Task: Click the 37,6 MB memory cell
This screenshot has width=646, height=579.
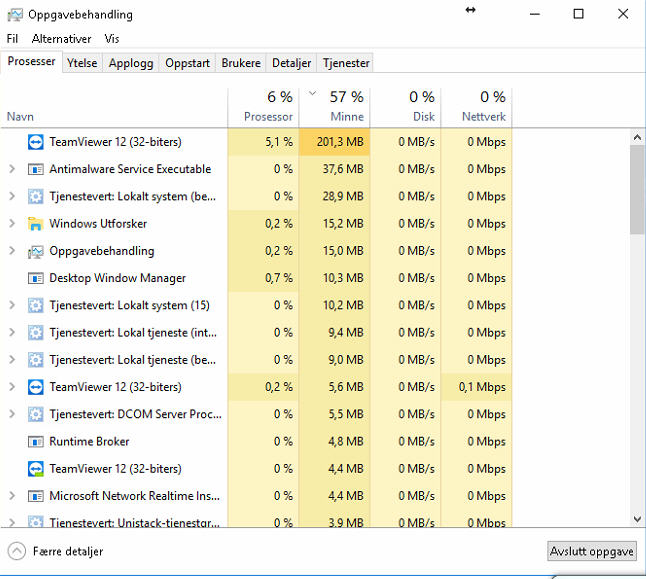Action: pos(335,169)
